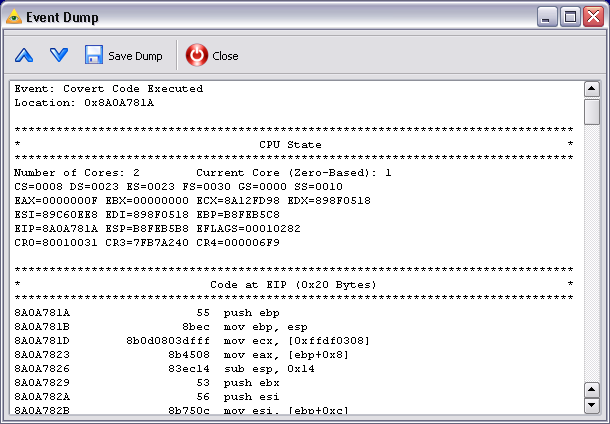The image size is (610, 424).
Task: Click the 'CPU State' heading
Action: [x=290, y=145]
